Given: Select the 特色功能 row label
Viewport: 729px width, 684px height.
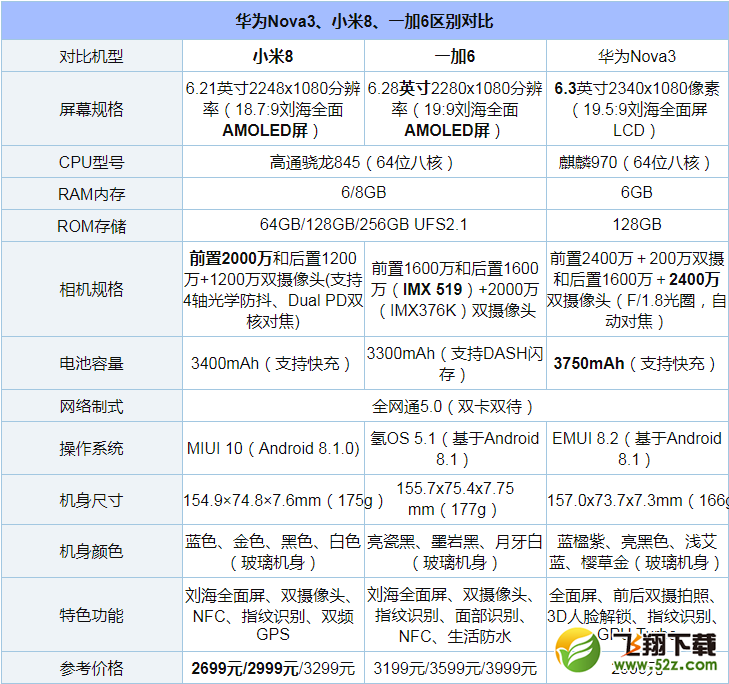Looking at the screenshot, I should pyautogui.click(x=92, y=615).
